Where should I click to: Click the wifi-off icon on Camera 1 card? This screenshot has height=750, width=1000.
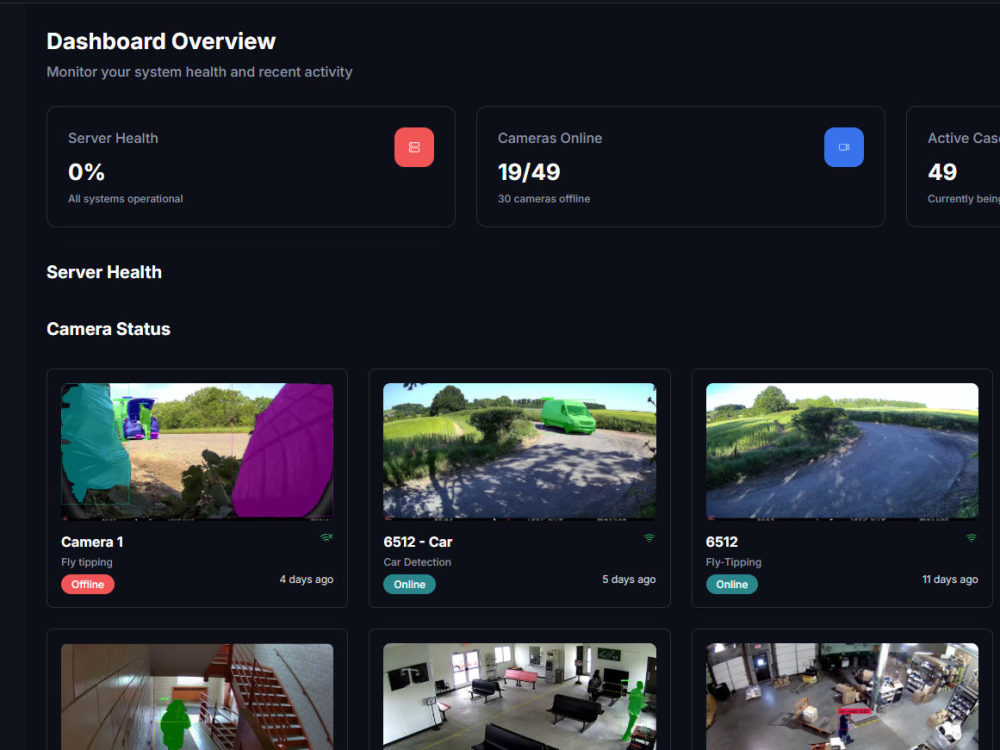(x=327, y=538)
